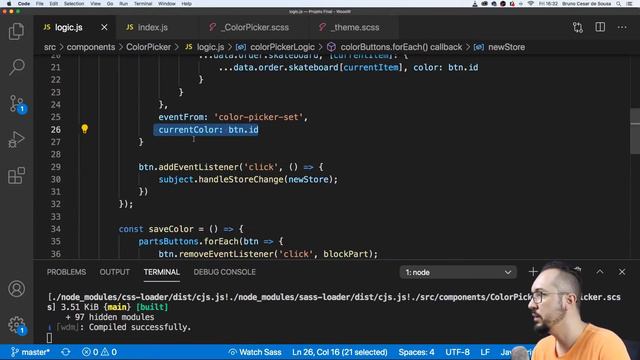Image resolution: width=640 pixels, height=360 pixels.
Task: Open line and column indicator Ln 26, Col 16
Action: click(340, 352)
